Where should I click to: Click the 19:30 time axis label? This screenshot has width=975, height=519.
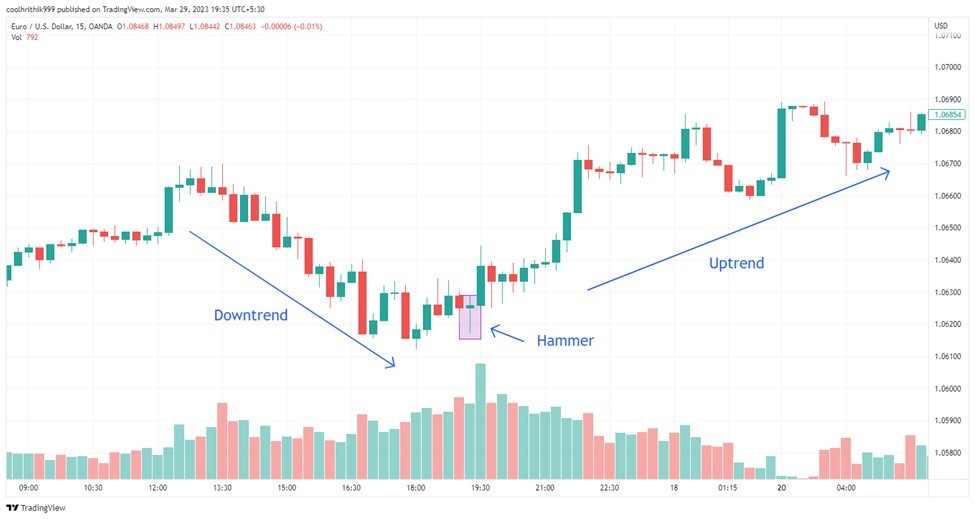[x=480, y=488]
